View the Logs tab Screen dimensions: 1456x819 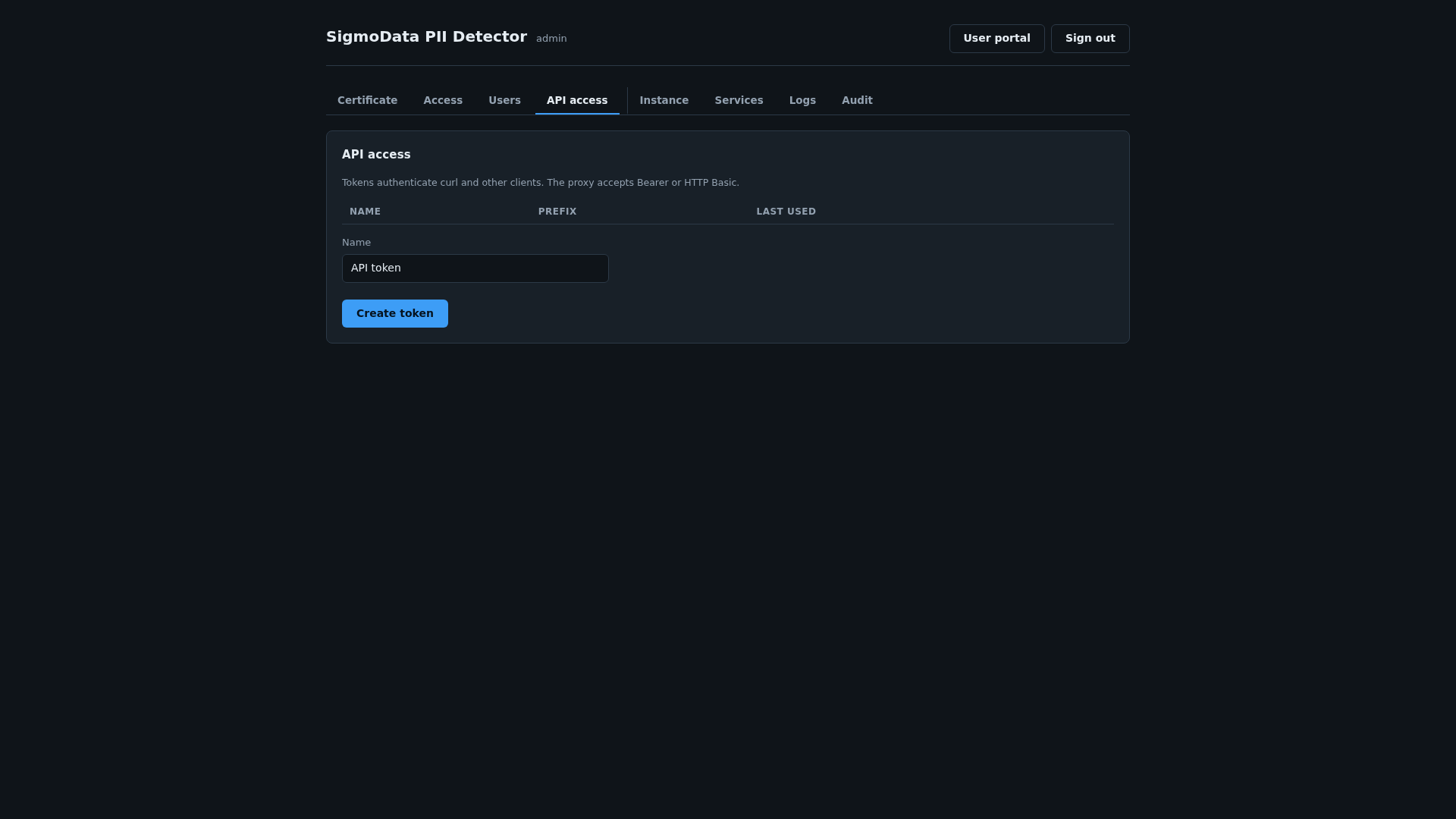(802, 100)
